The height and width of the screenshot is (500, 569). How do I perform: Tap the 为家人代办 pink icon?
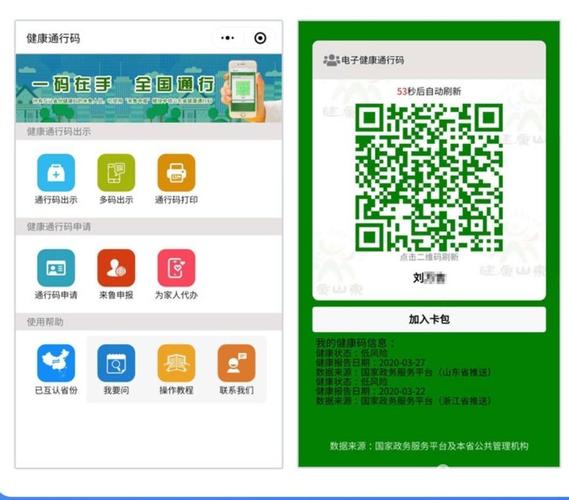pyautogui.click(x=176, y=268)
